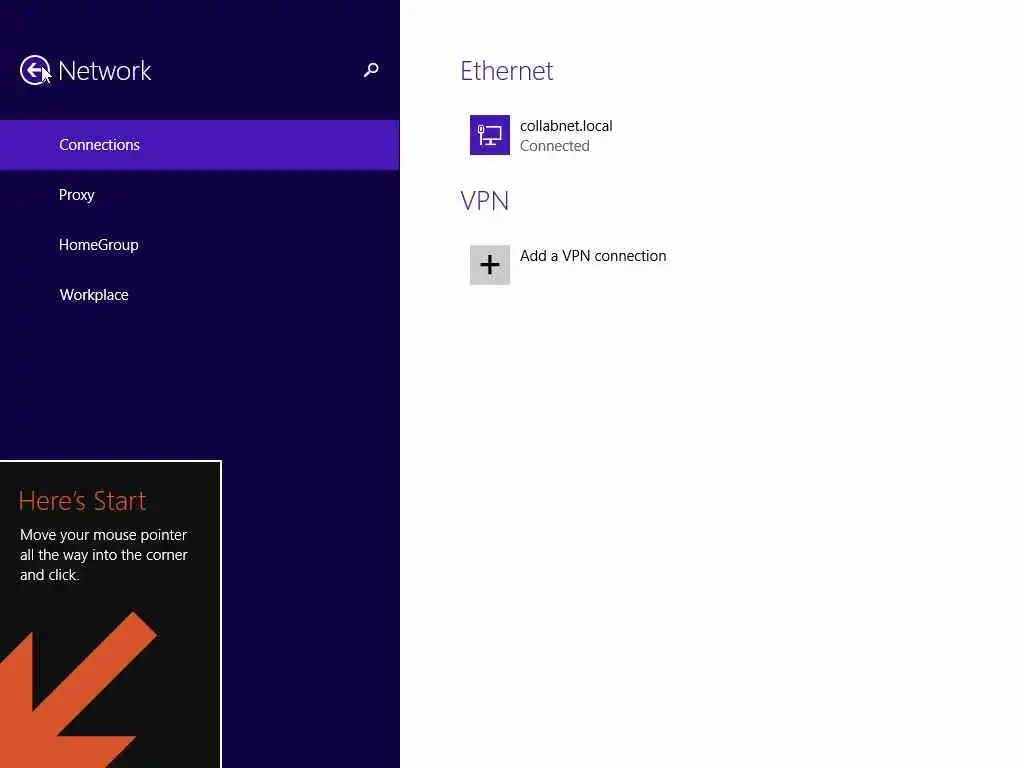Click the 'Connected' status text

click(554, 146)
